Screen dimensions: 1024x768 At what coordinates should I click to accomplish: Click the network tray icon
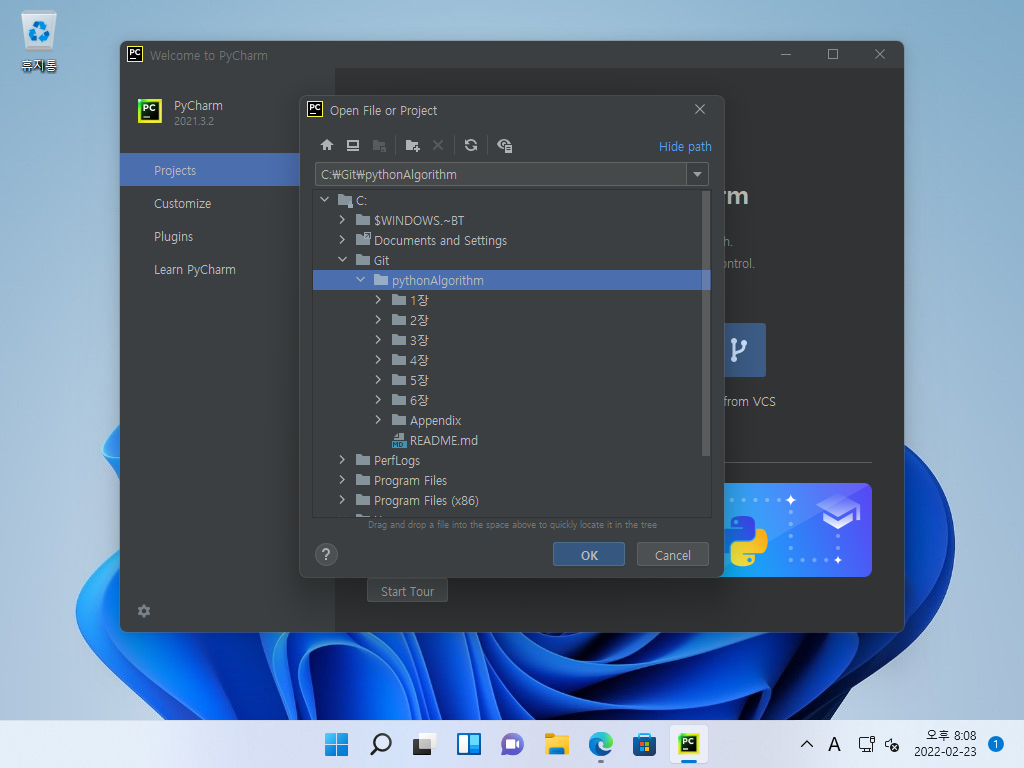pos(867,744)
